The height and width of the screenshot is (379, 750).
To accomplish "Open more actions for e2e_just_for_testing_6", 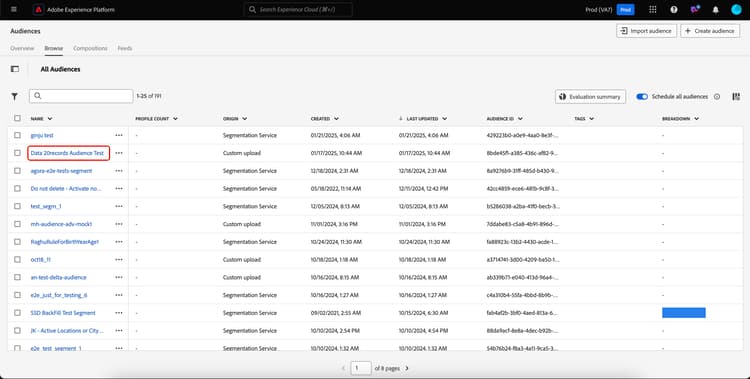I will (x=119, y=295).
